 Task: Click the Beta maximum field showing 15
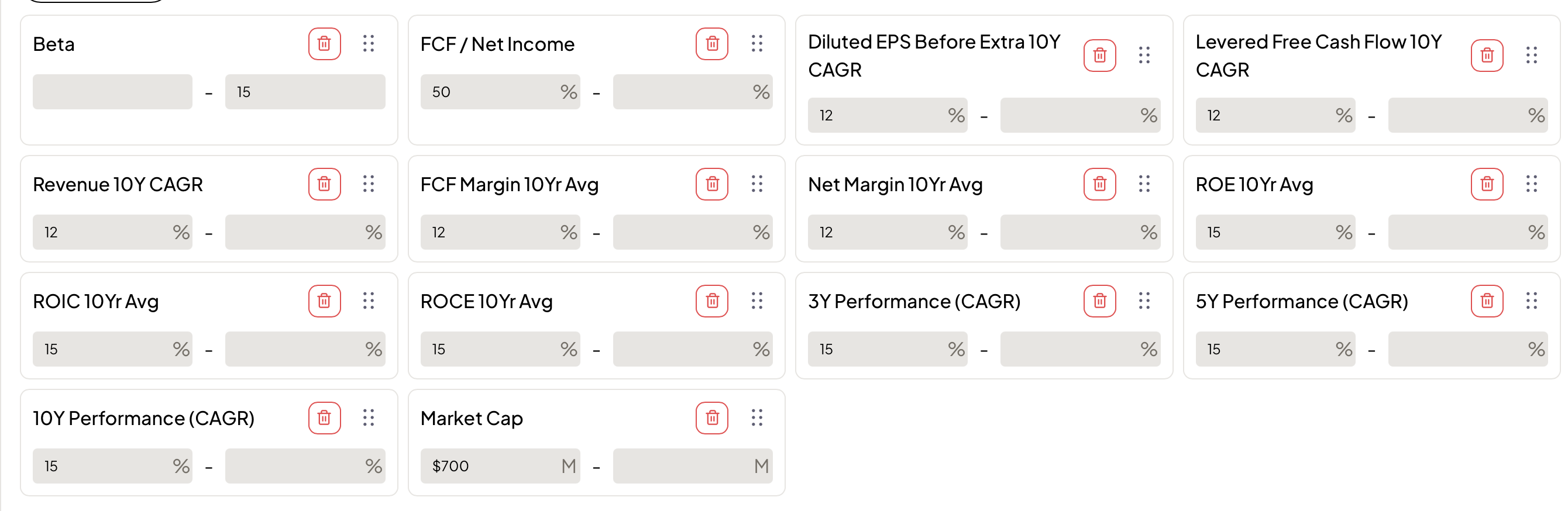tap(305, 92)
